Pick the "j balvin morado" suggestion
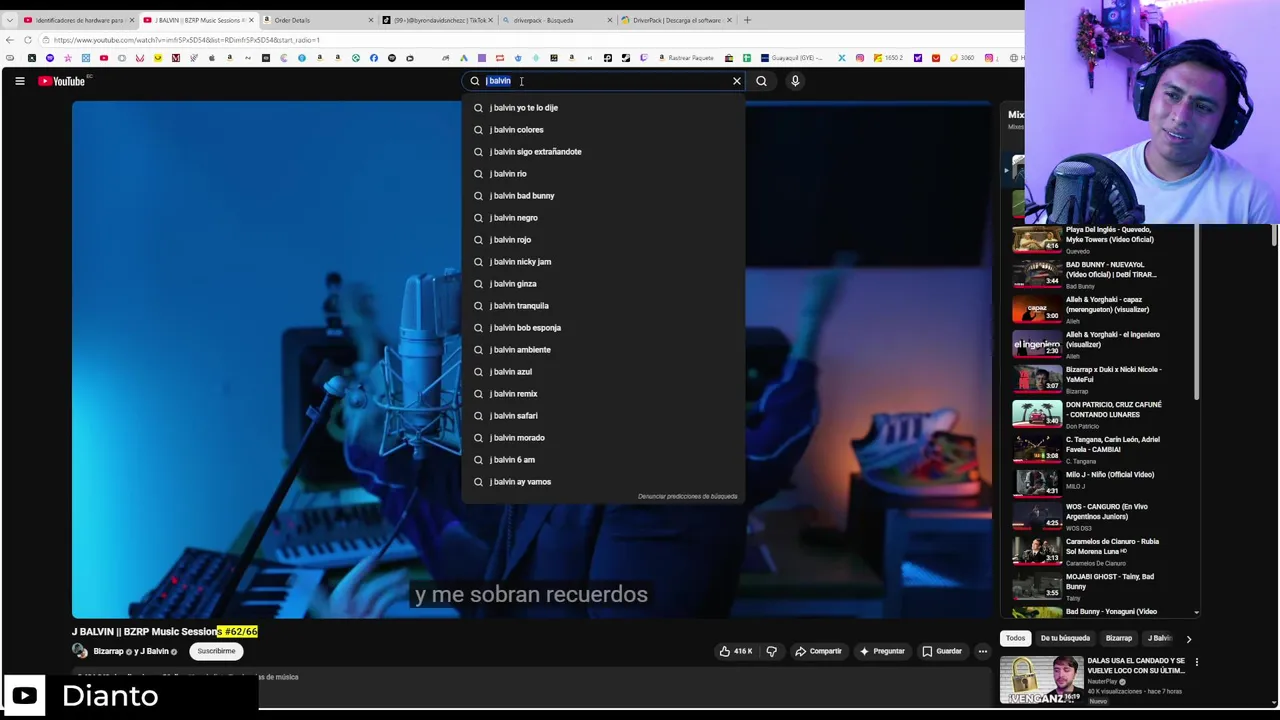This screenshot has height=720, width=1280. tap(604, 438)
